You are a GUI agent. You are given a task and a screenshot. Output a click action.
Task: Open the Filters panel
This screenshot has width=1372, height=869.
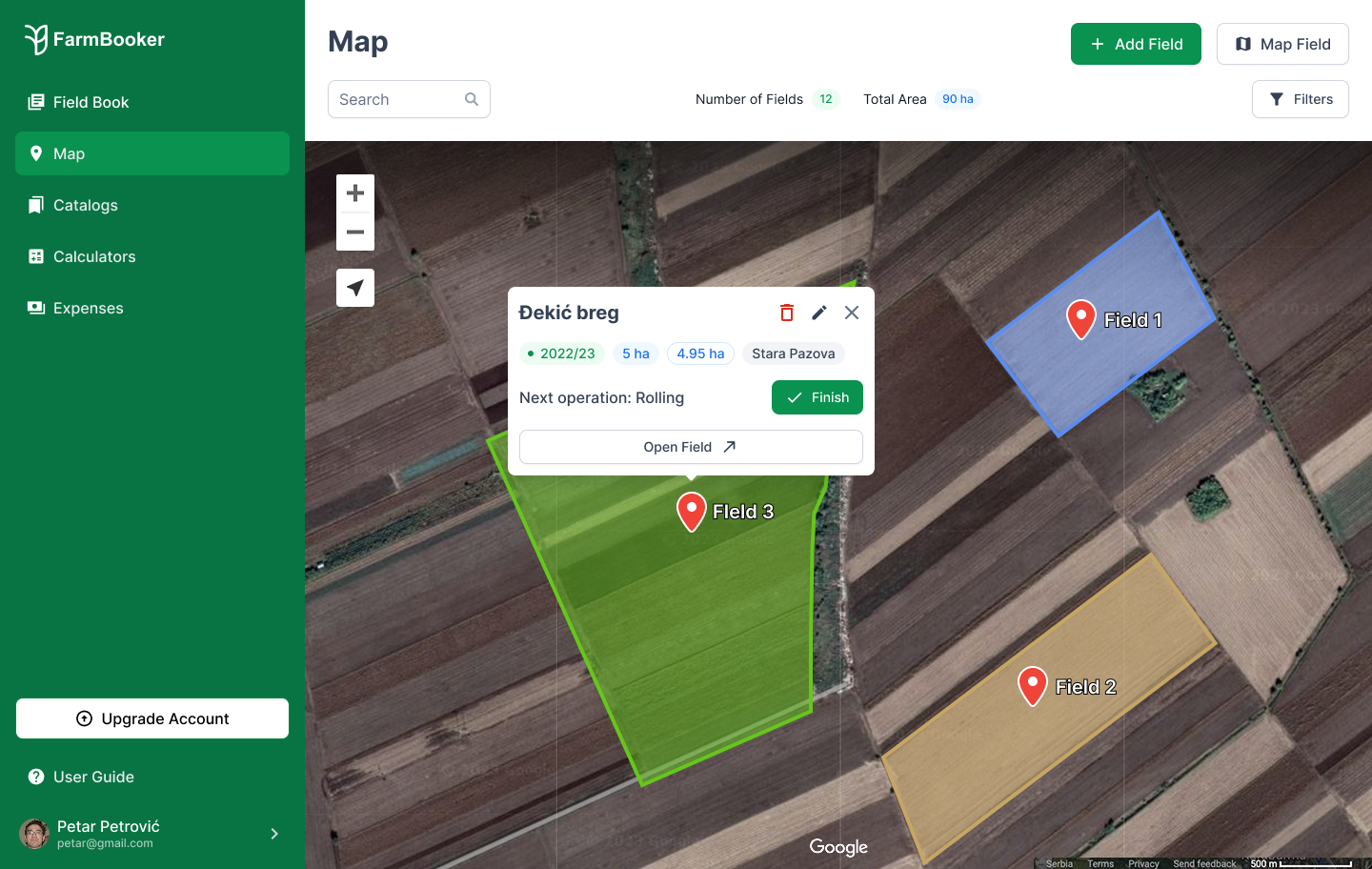(1300, 99)
